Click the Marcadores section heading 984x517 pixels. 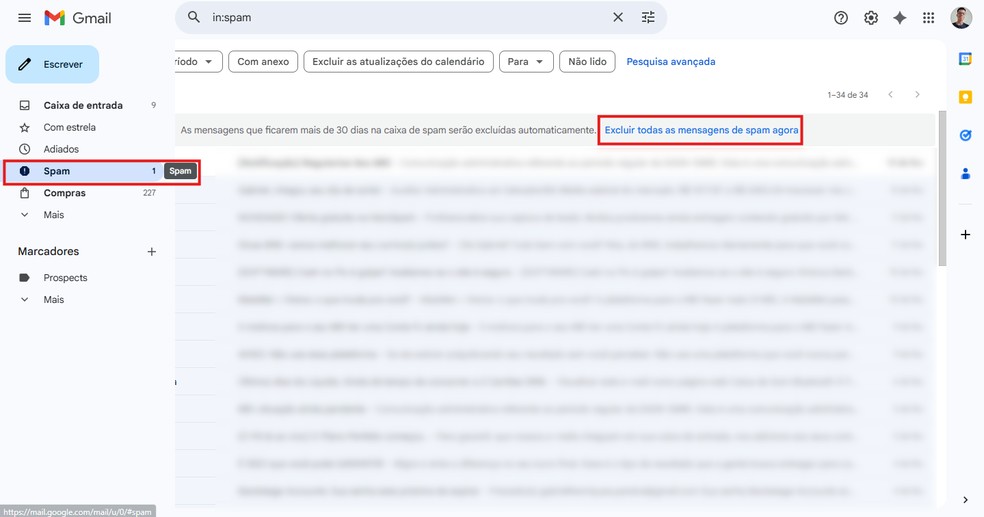tap(48, 252)
